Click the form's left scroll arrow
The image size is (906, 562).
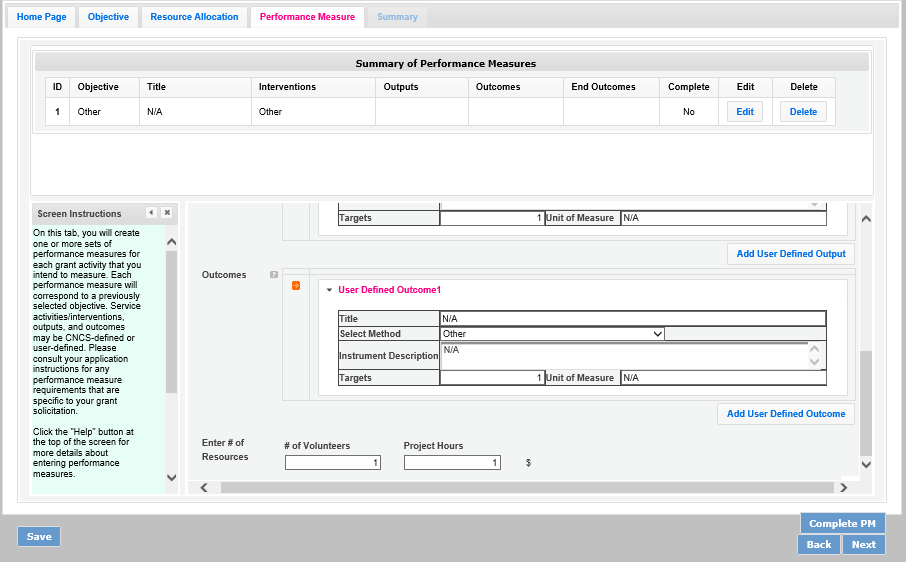[x=204, y=487]
